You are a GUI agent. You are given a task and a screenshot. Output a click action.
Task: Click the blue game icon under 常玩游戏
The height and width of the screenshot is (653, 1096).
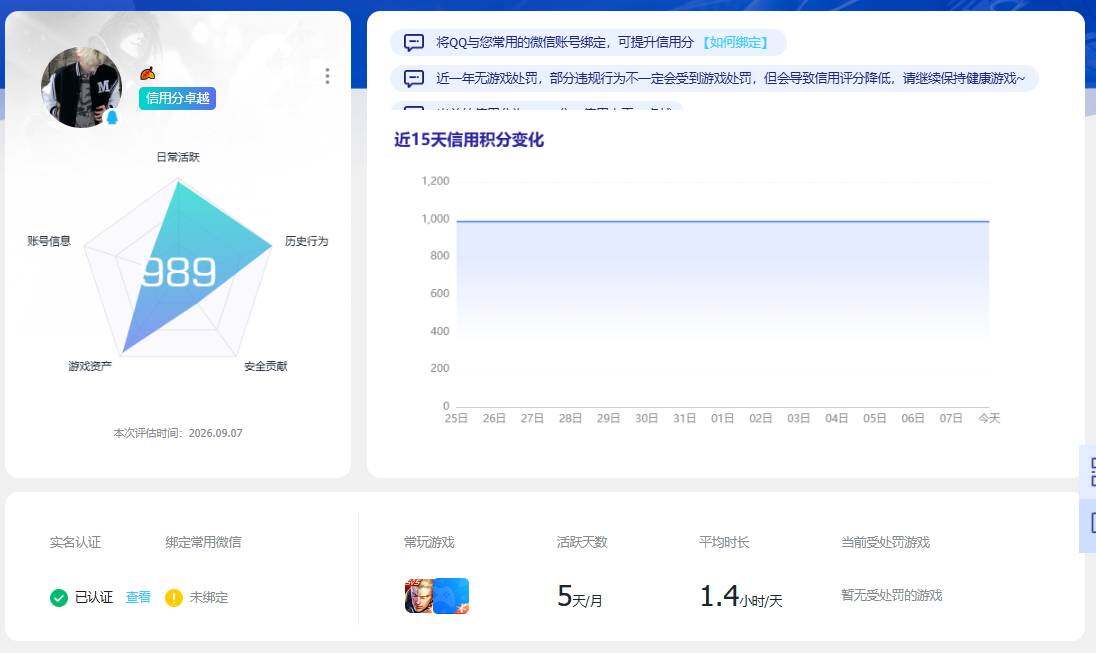pos(452,596)
